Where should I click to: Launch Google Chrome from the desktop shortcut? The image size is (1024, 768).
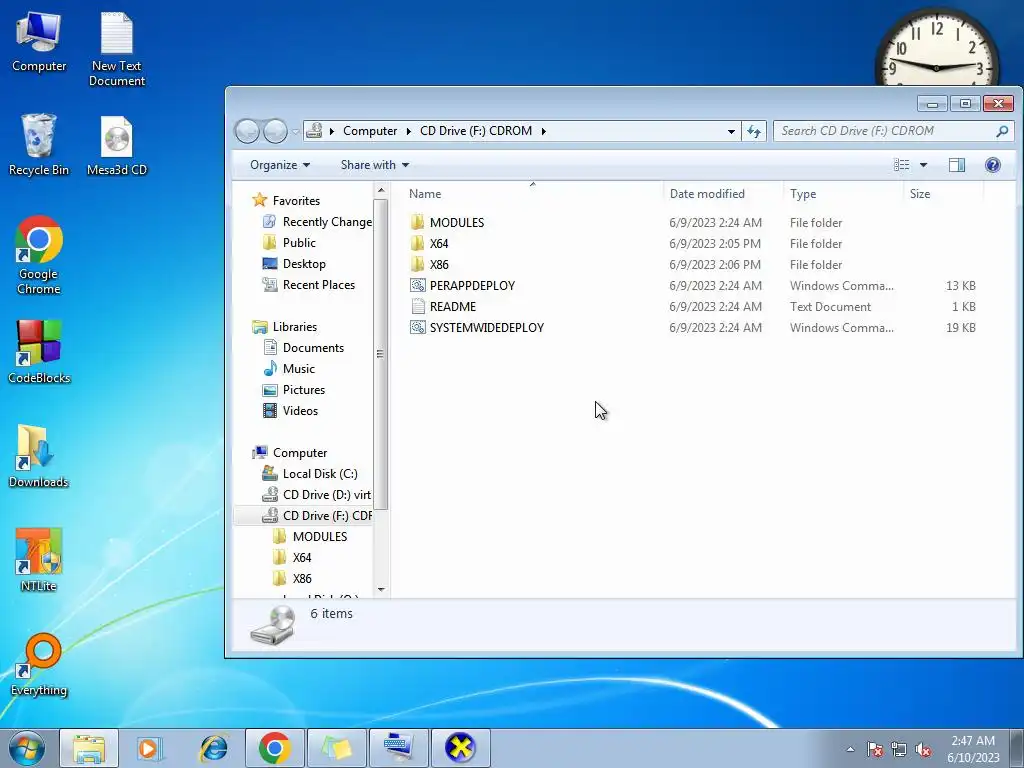(x=39, y=255)
